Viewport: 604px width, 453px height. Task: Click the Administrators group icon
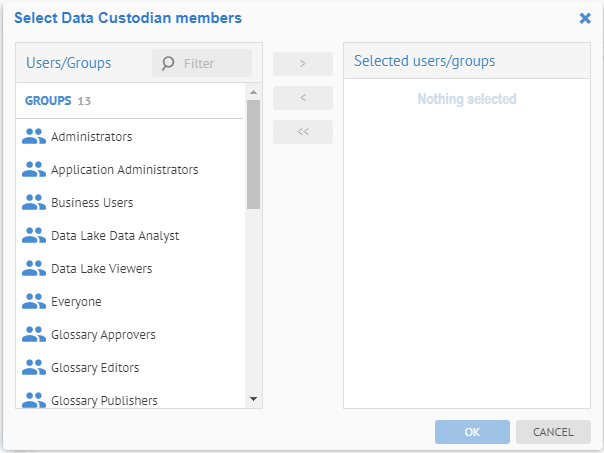34,137
